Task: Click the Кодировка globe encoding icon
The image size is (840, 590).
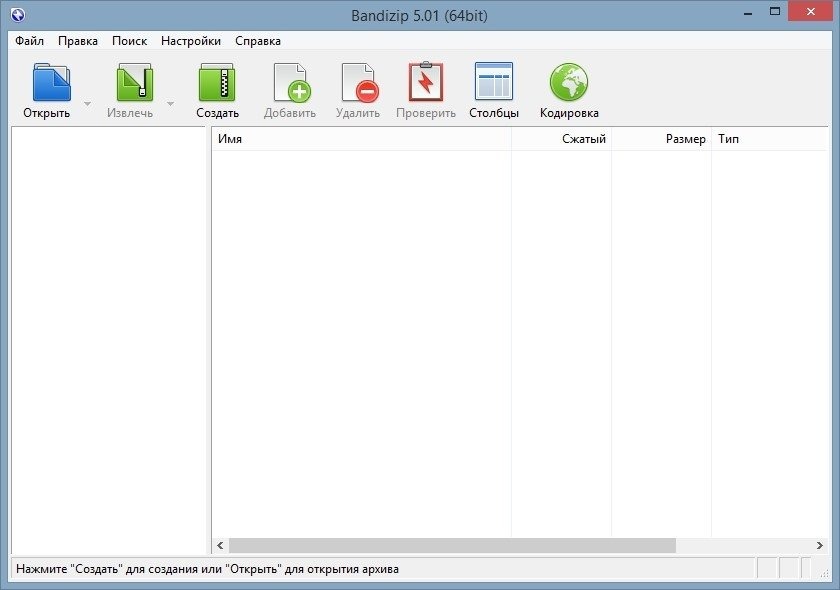Action: pyautogui.click(x=569, y=82)
